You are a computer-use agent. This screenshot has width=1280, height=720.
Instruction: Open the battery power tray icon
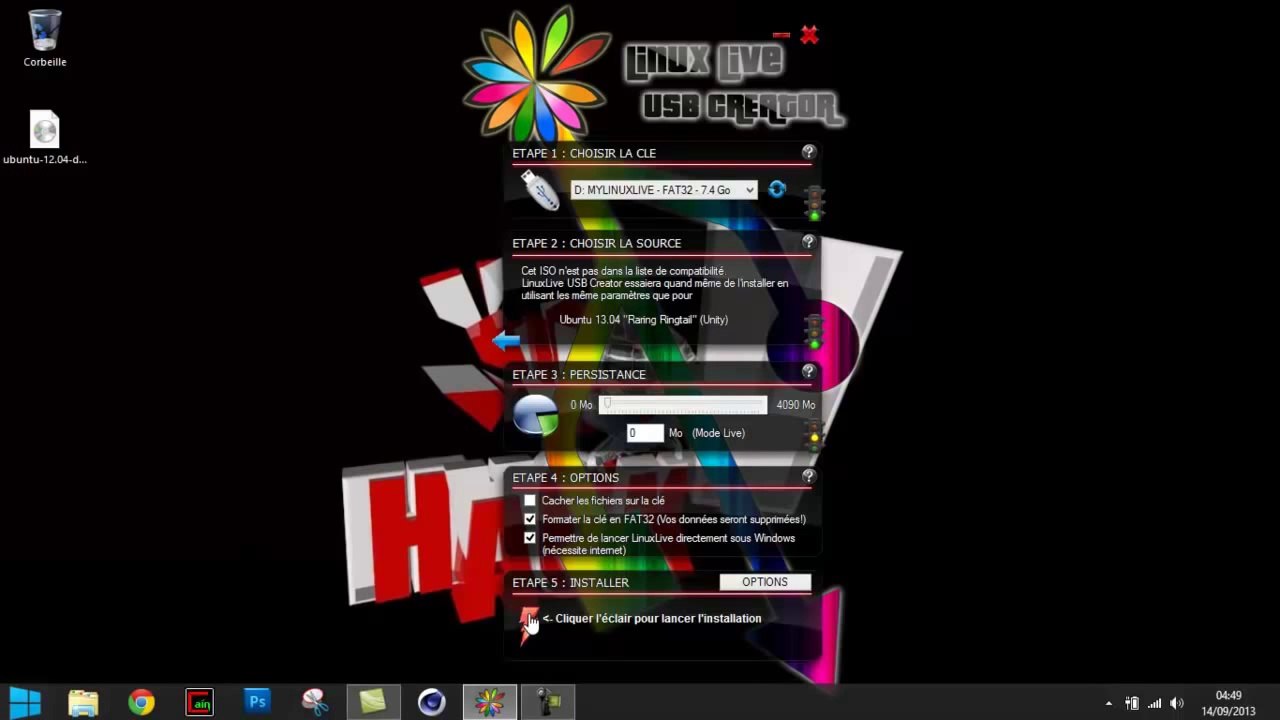click(x=1132, y=703)
